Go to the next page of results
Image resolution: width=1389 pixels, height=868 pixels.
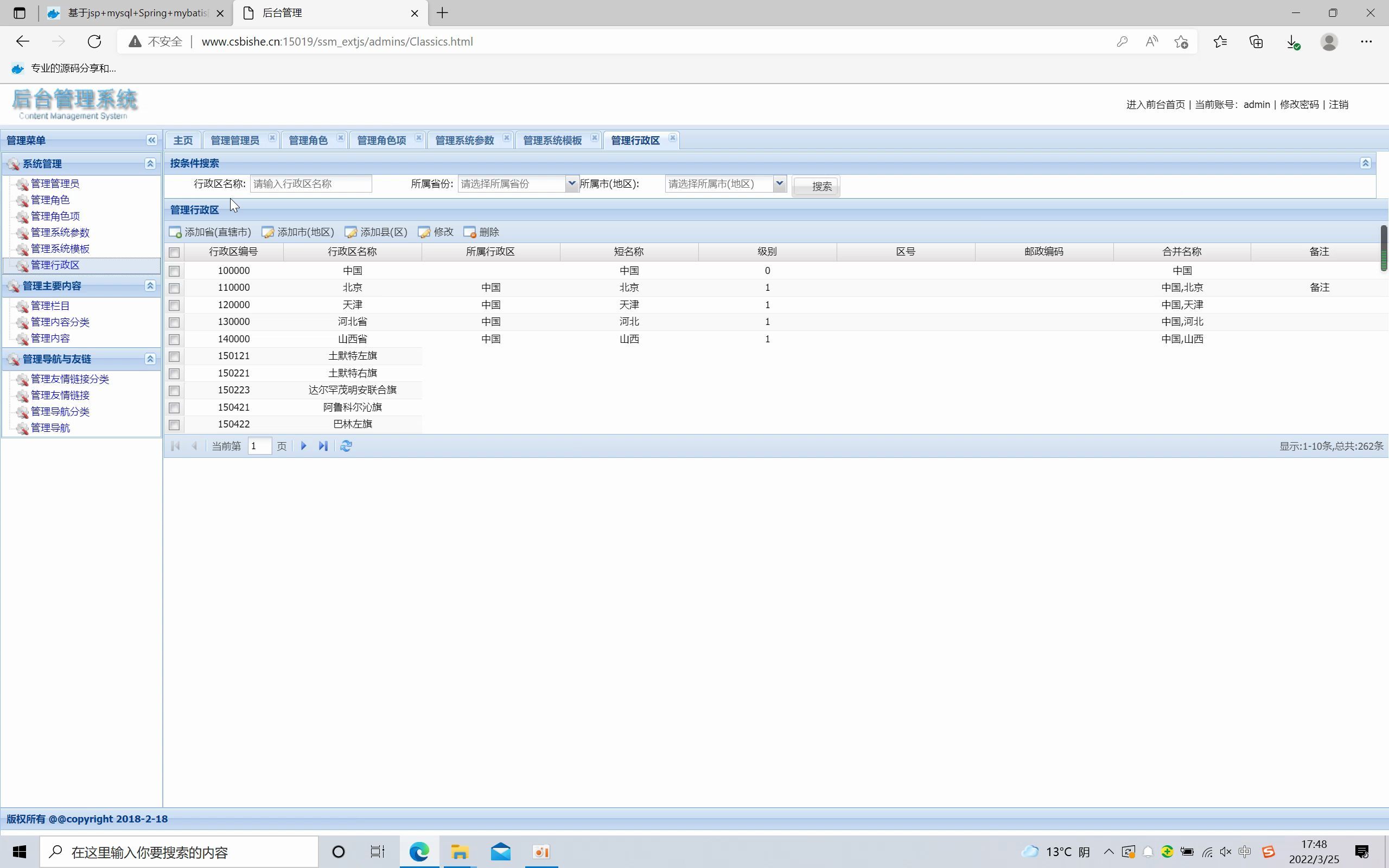pos(304,446)
